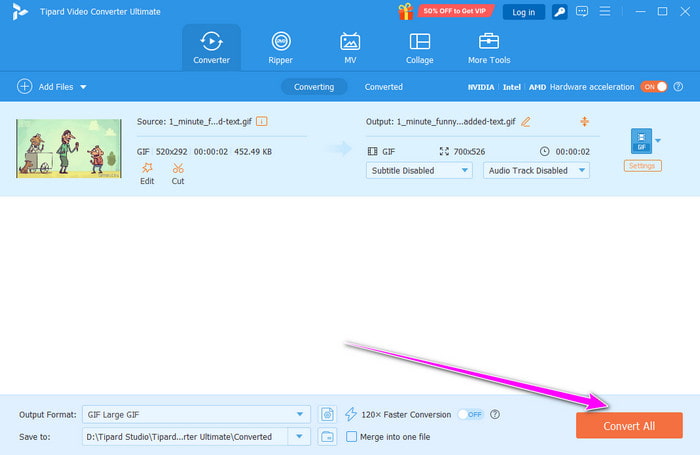This screenshot has width=700, height=455.
Task: Check Merge into one file
Action: pos(351,436)
